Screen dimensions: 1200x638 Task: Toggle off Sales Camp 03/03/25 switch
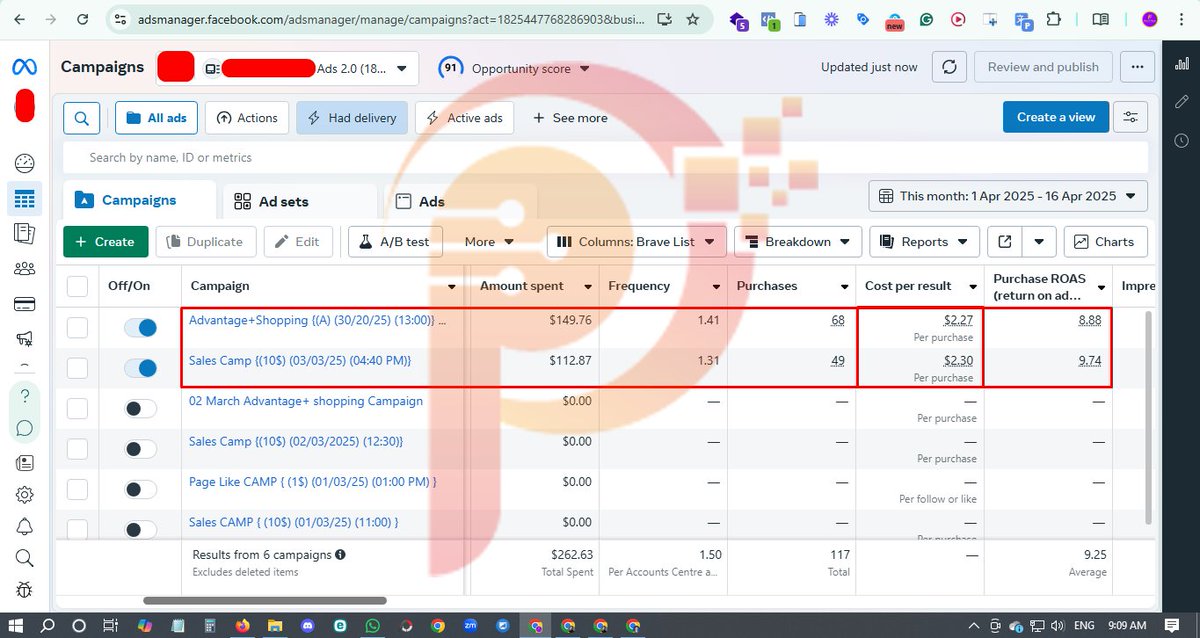(x=141, y=368)
